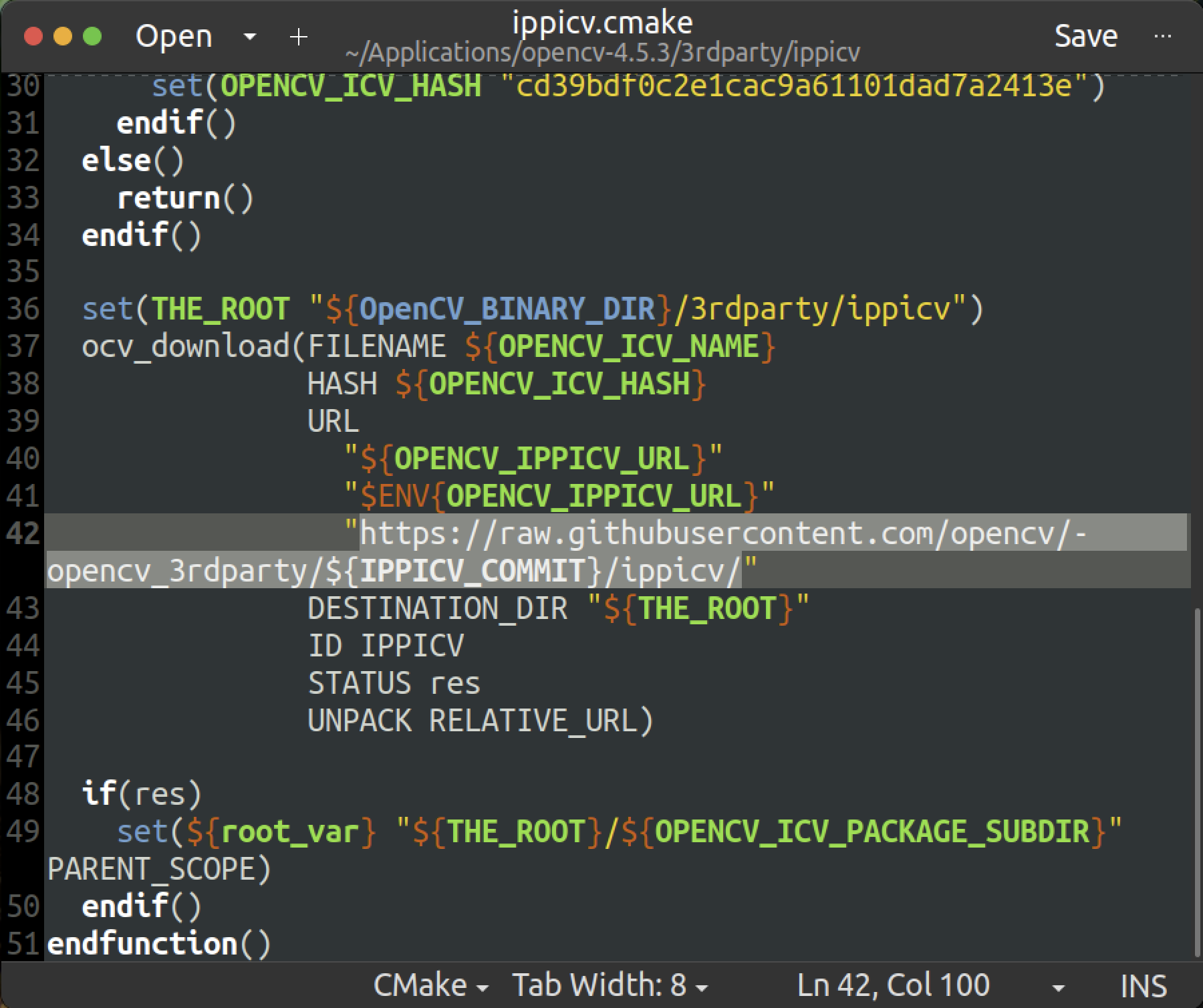
Task: Click the root_var variable on line 49
Action: point(290,832)
